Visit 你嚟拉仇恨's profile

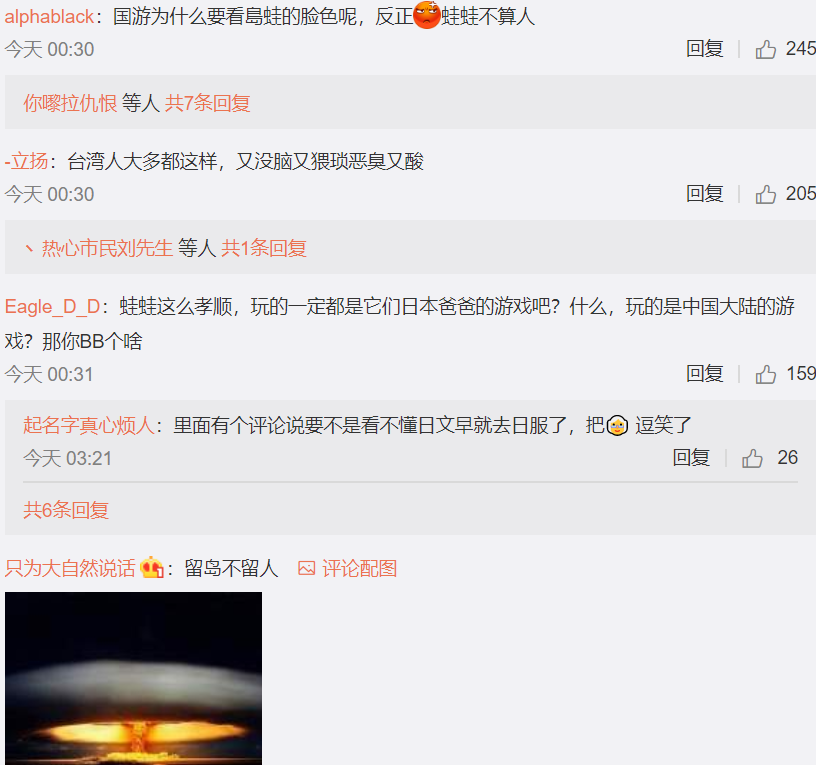(x=70, y=103)
